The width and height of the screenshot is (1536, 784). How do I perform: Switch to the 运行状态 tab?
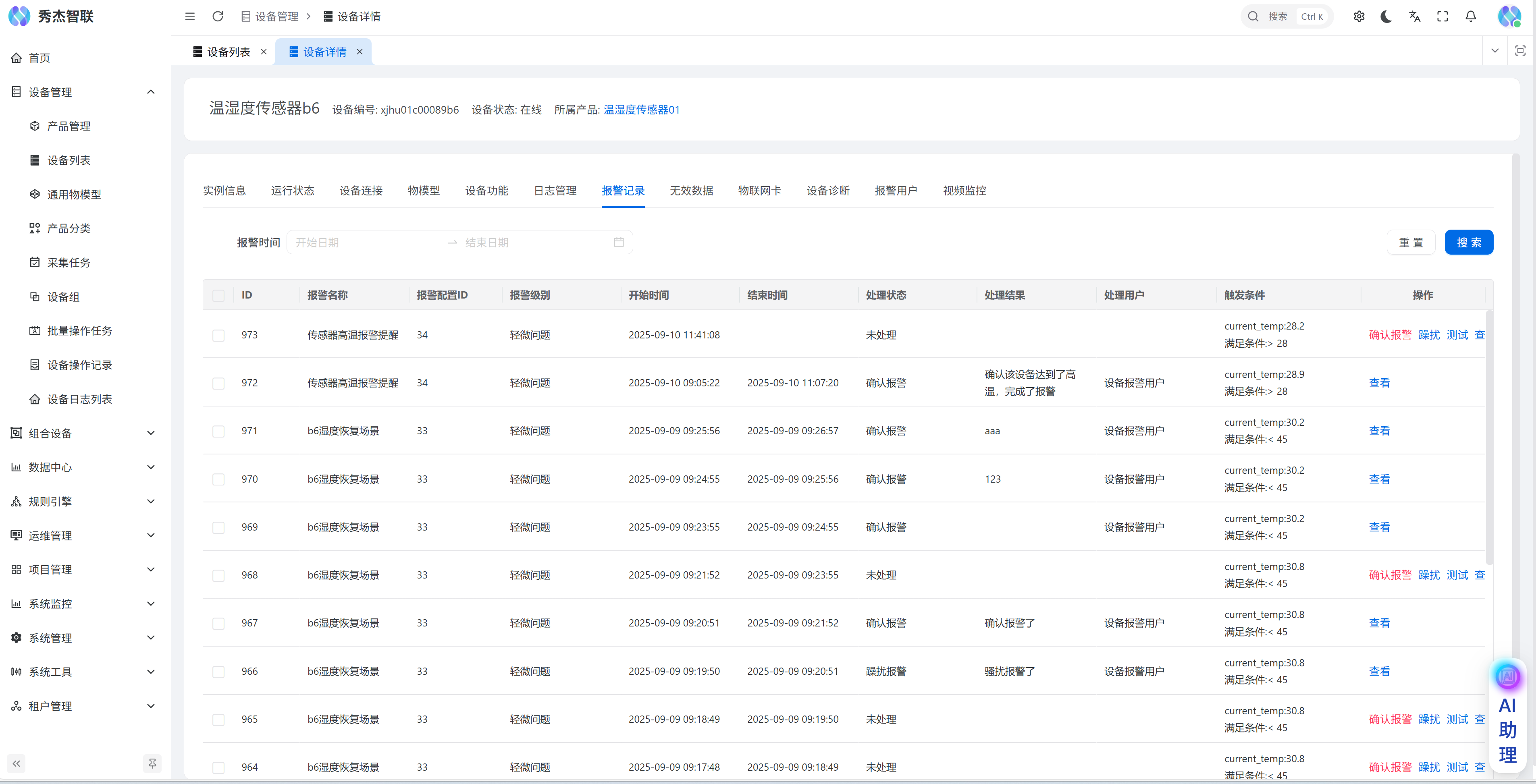pyautogui.click(x=292, y=191)
